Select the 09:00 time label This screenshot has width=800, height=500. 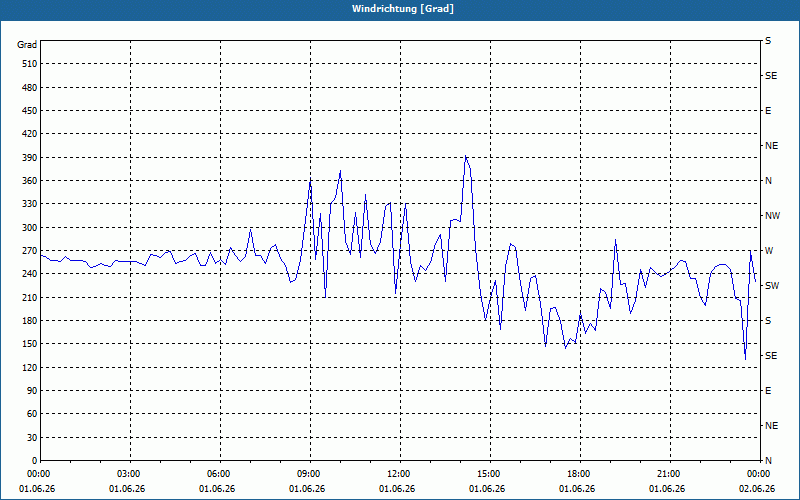(x=308, y=474)
